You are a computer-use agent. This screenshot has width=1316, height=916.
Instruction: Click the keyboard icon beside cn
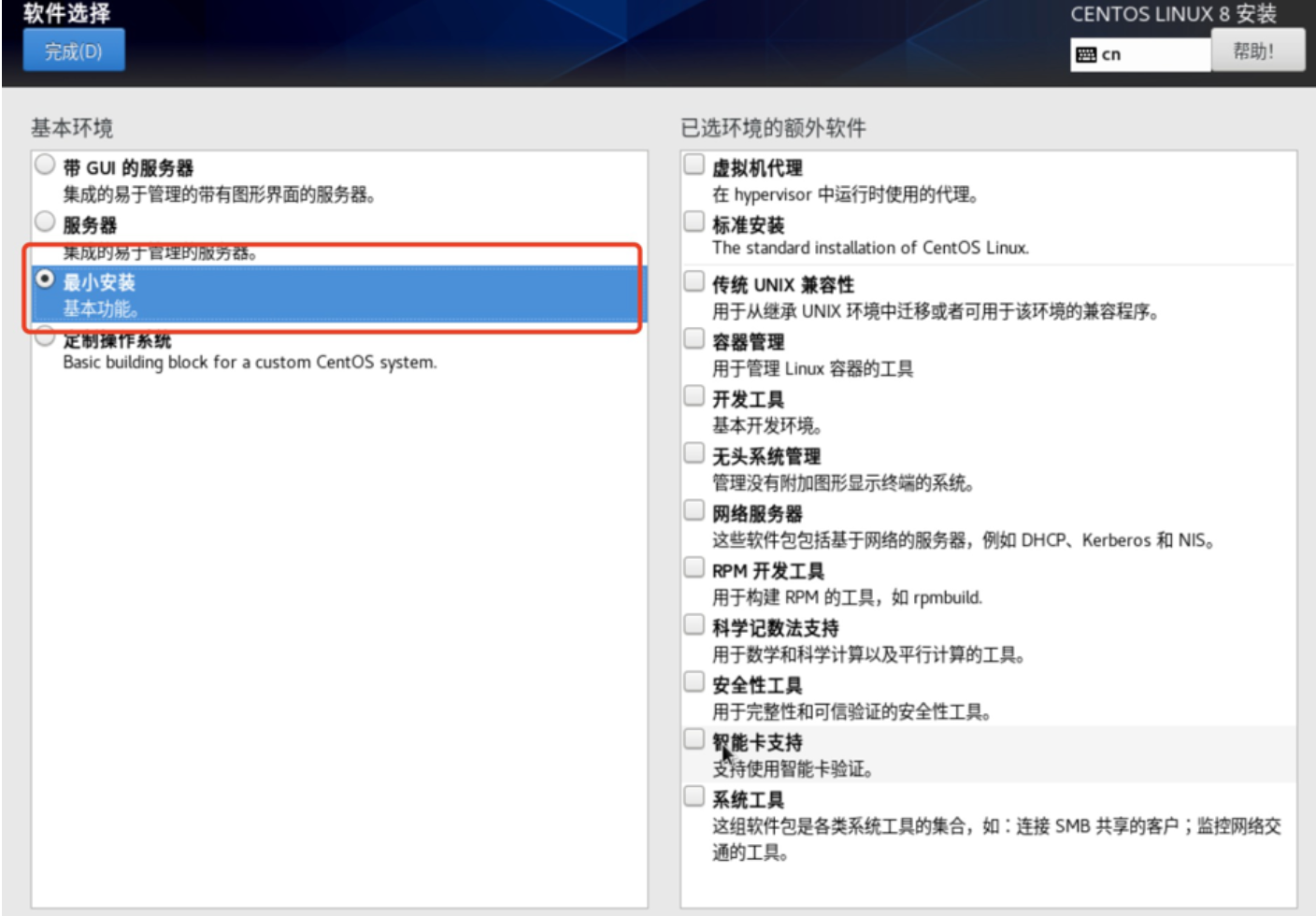(x=1085, y=54)
